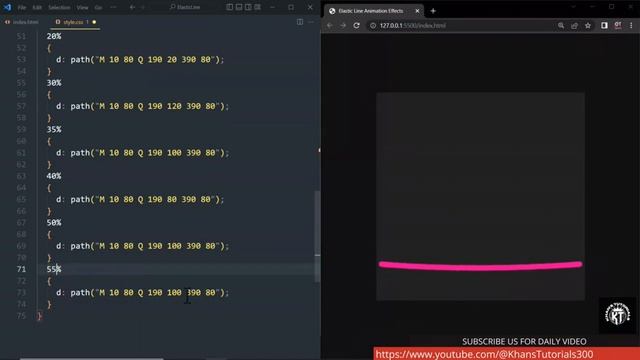Open the Selection menu in VS Code

point(59,7)
